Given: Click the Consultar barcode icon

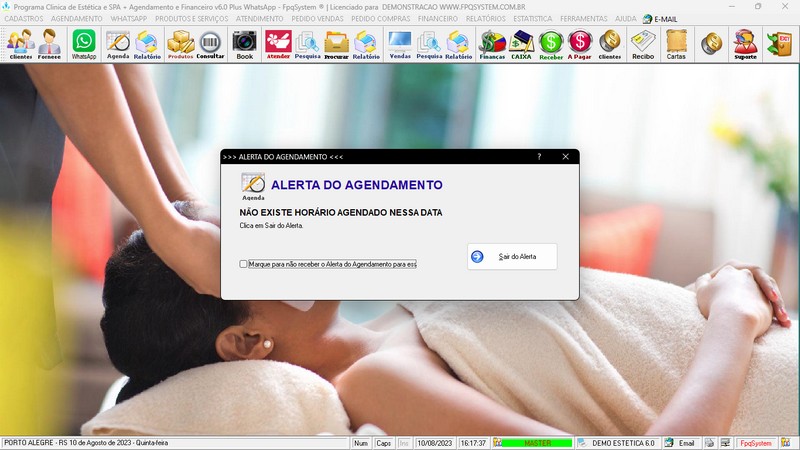Looking at the screenshot, I should point(210,44).
